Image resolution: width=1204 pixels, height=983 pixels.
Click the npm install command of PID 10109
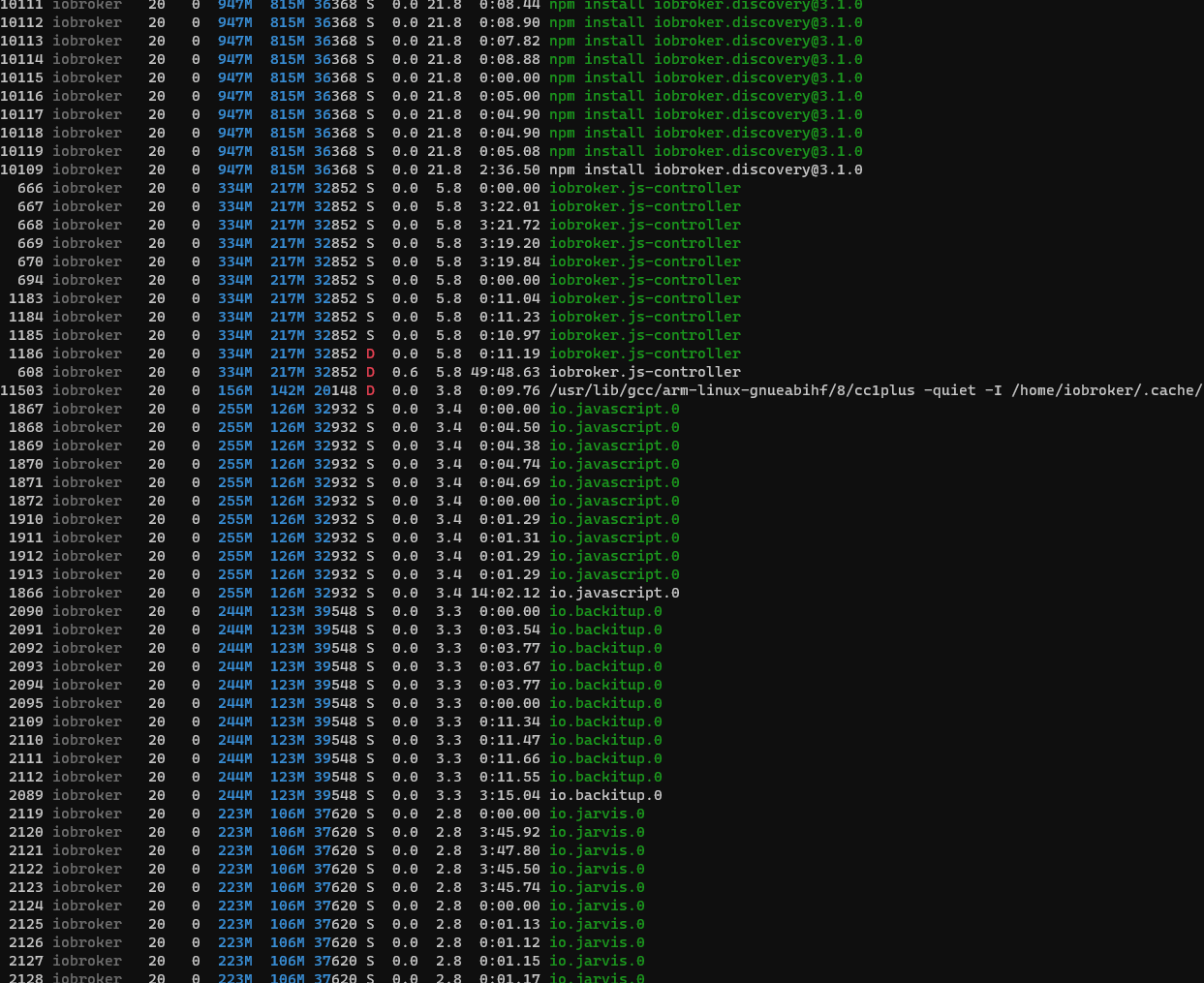point(705,169)
